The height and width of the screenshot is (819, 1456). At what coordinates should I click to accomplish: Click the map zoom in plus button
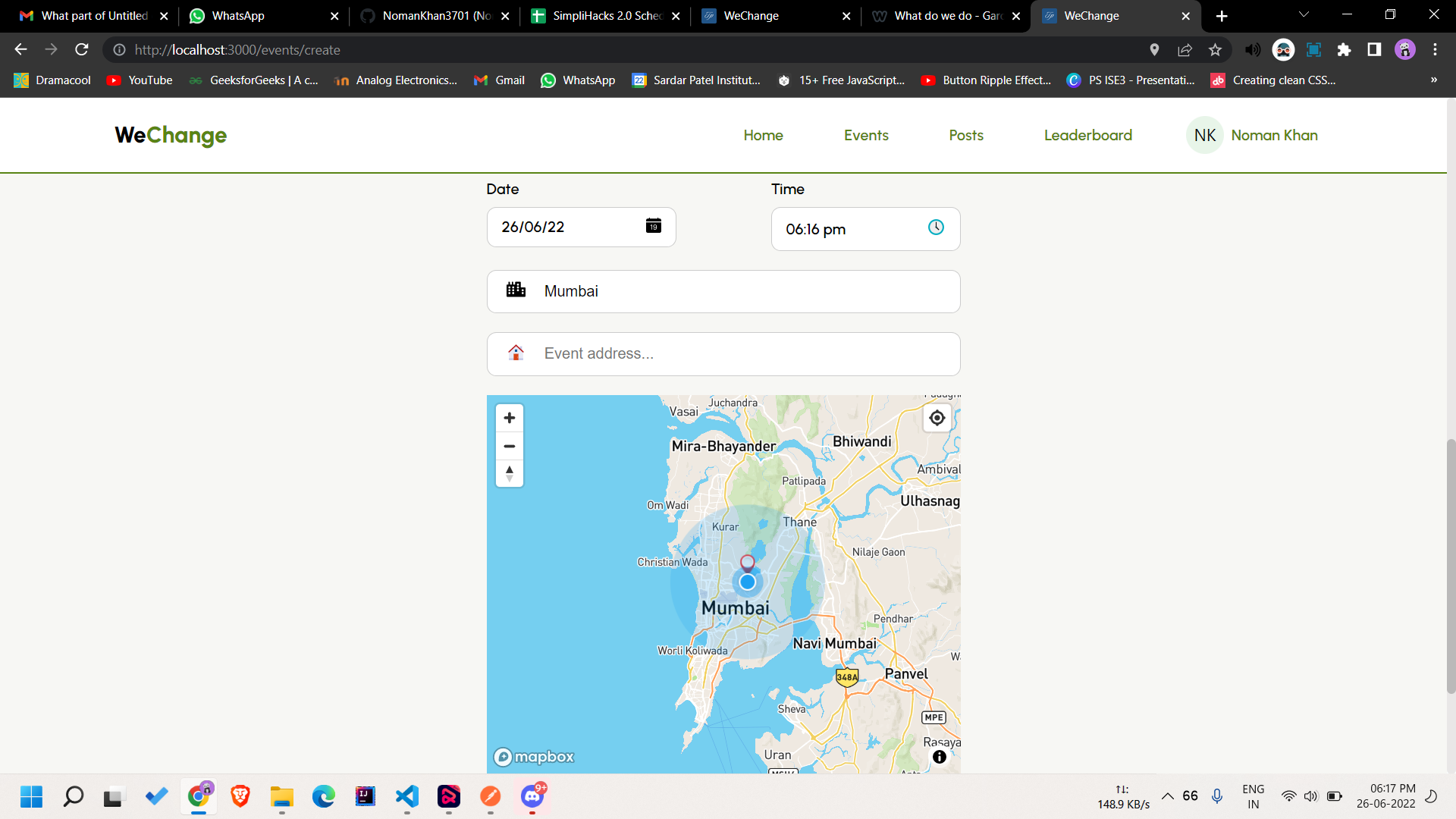(x=510, y=418)
